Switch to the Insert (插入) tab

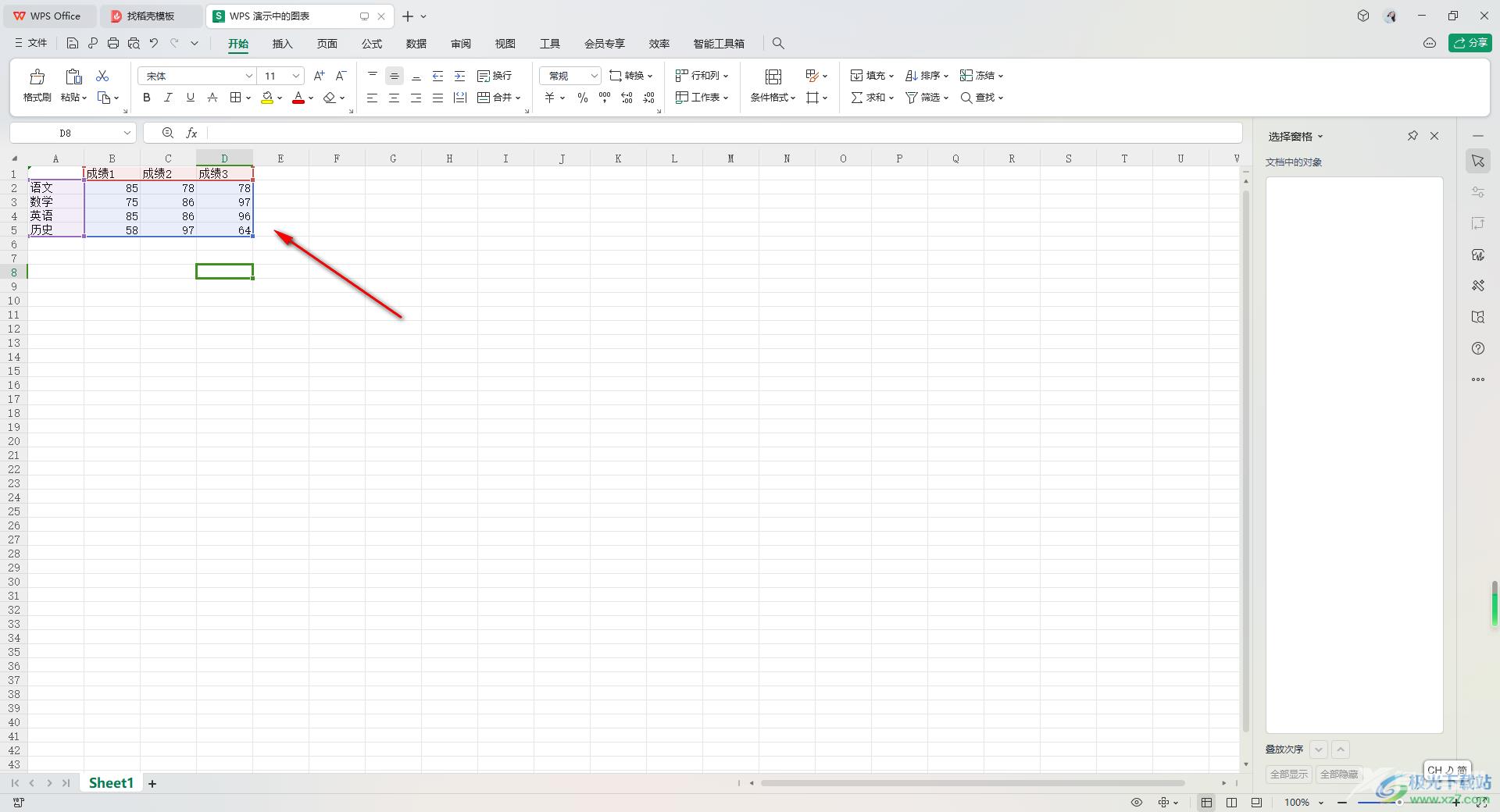pos(282,44)
